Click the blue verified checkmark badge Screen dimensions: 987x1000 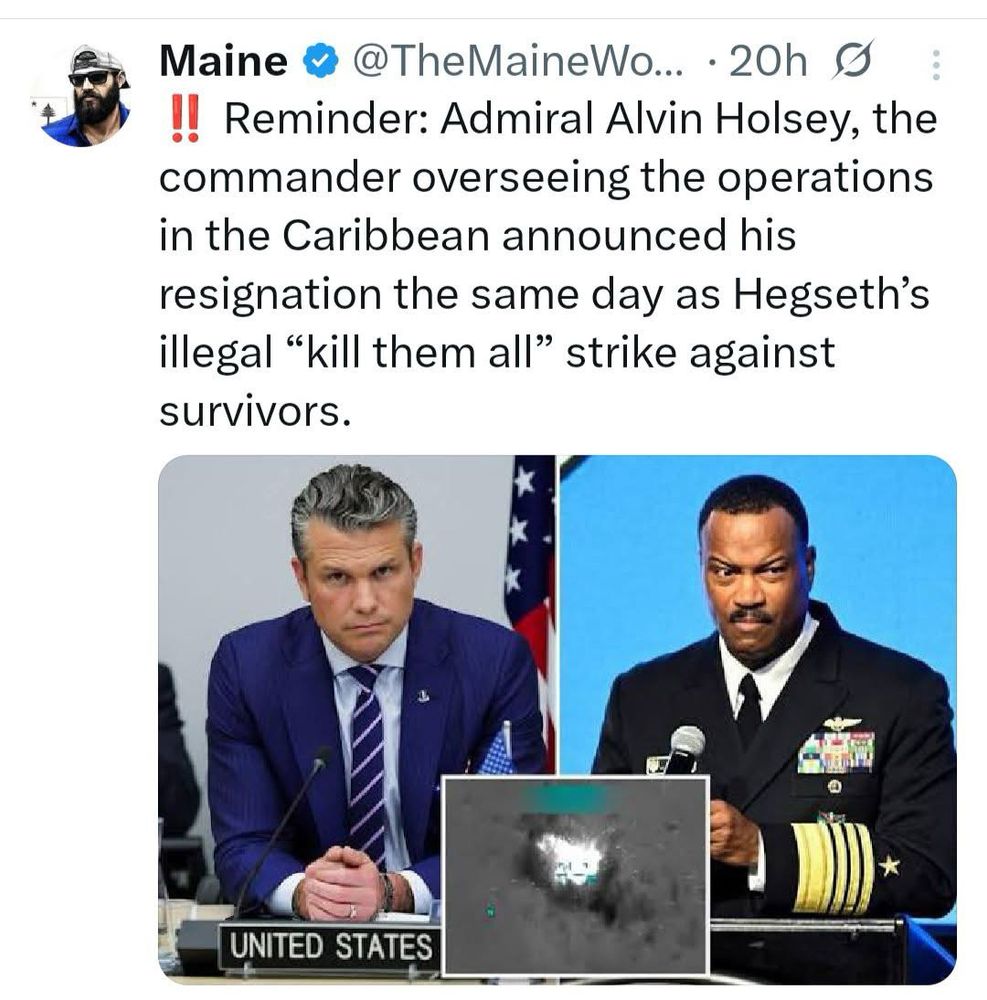[x=319, y=62]
